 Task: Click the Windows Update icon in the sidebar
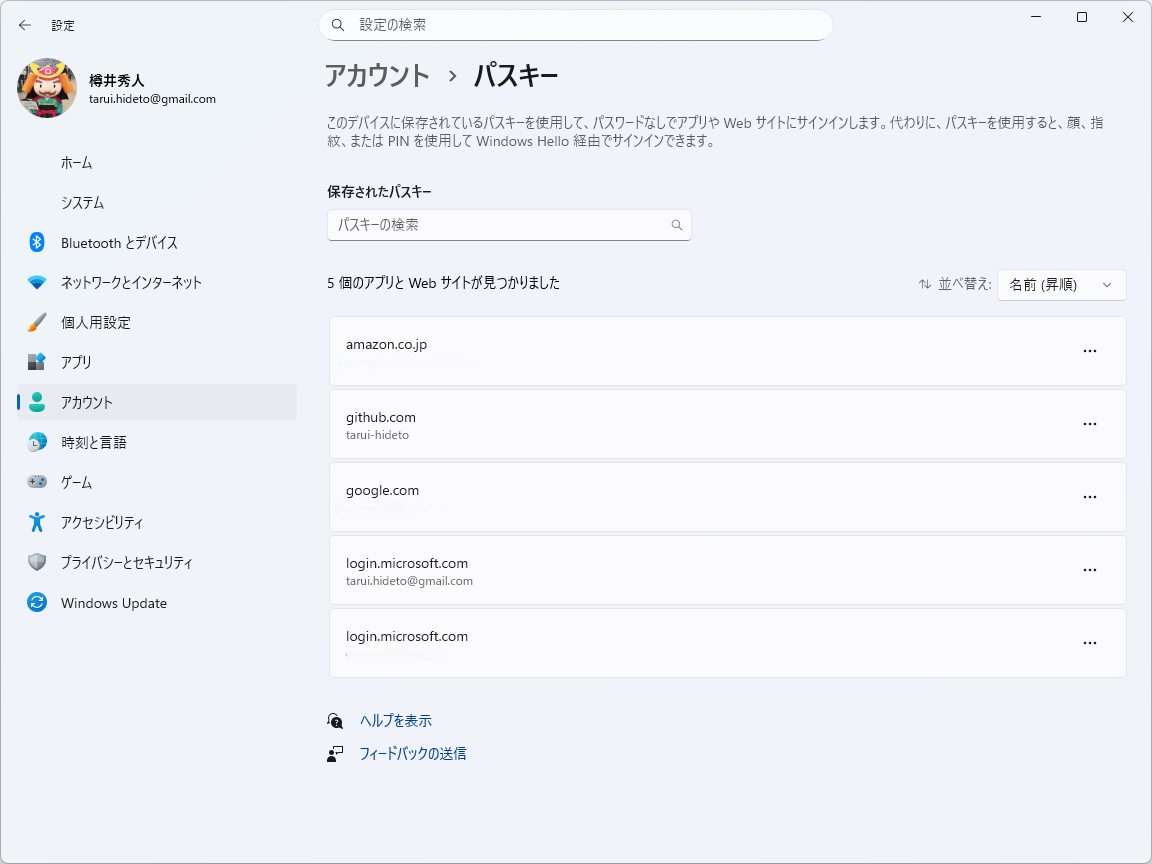37,602
